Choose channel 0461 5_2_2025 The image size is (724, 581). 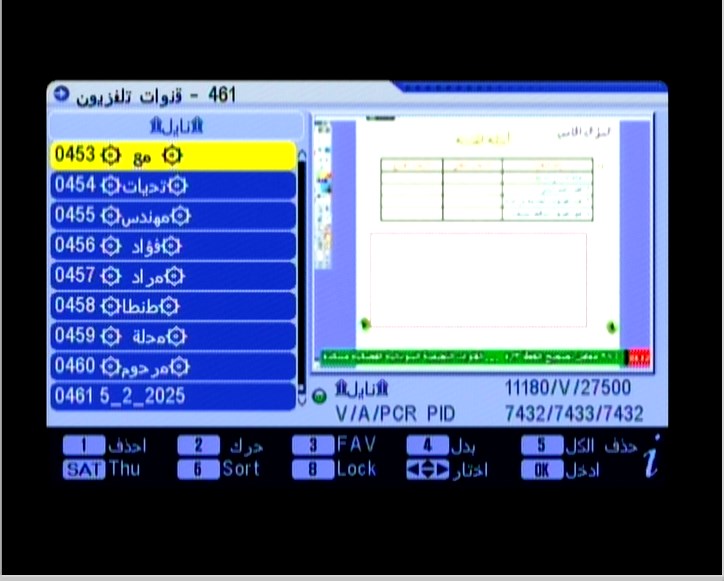pos(172,396)
